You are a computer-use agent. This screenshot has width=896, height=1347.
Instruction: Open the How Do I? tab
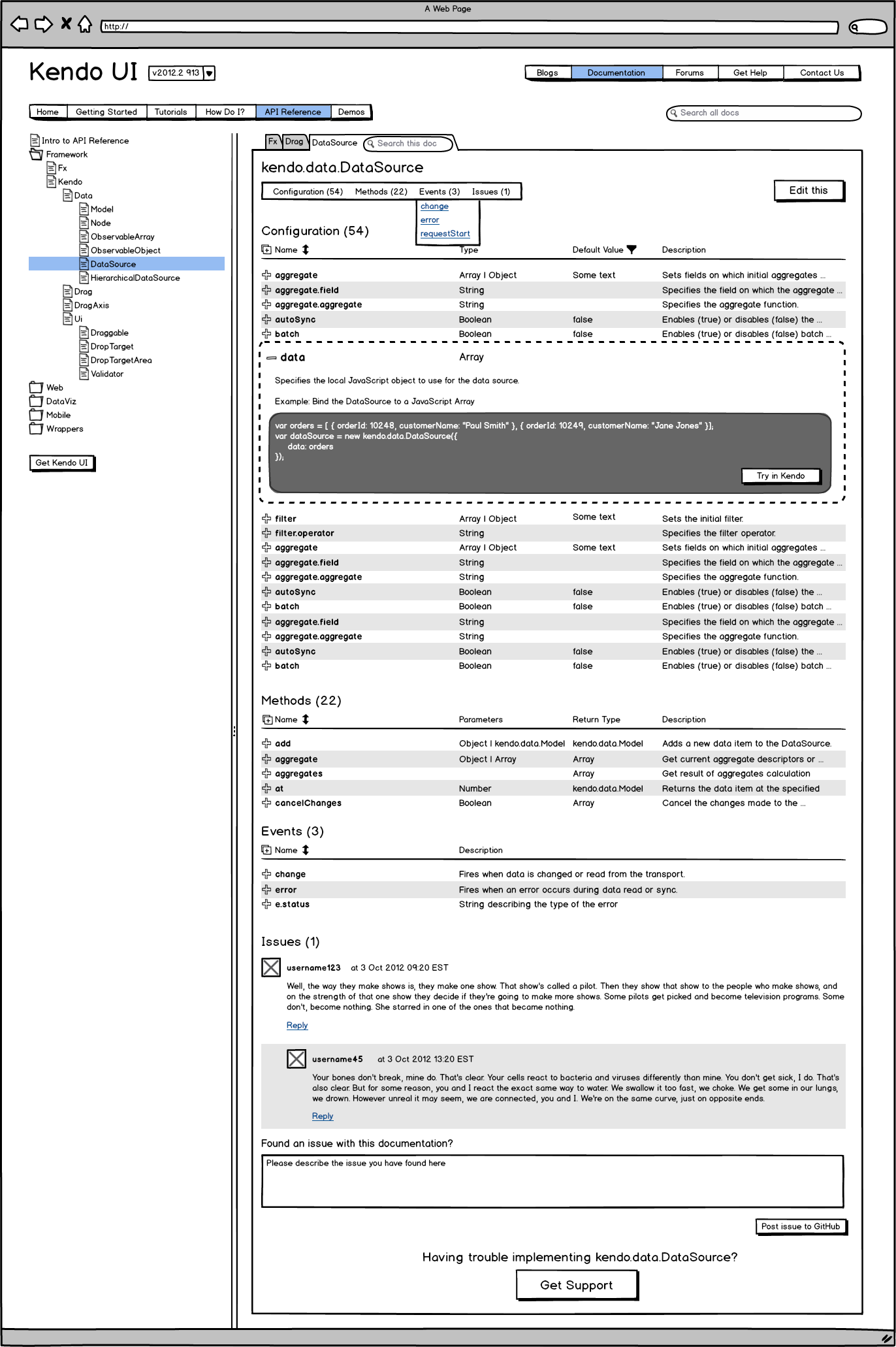click(225, 112)
